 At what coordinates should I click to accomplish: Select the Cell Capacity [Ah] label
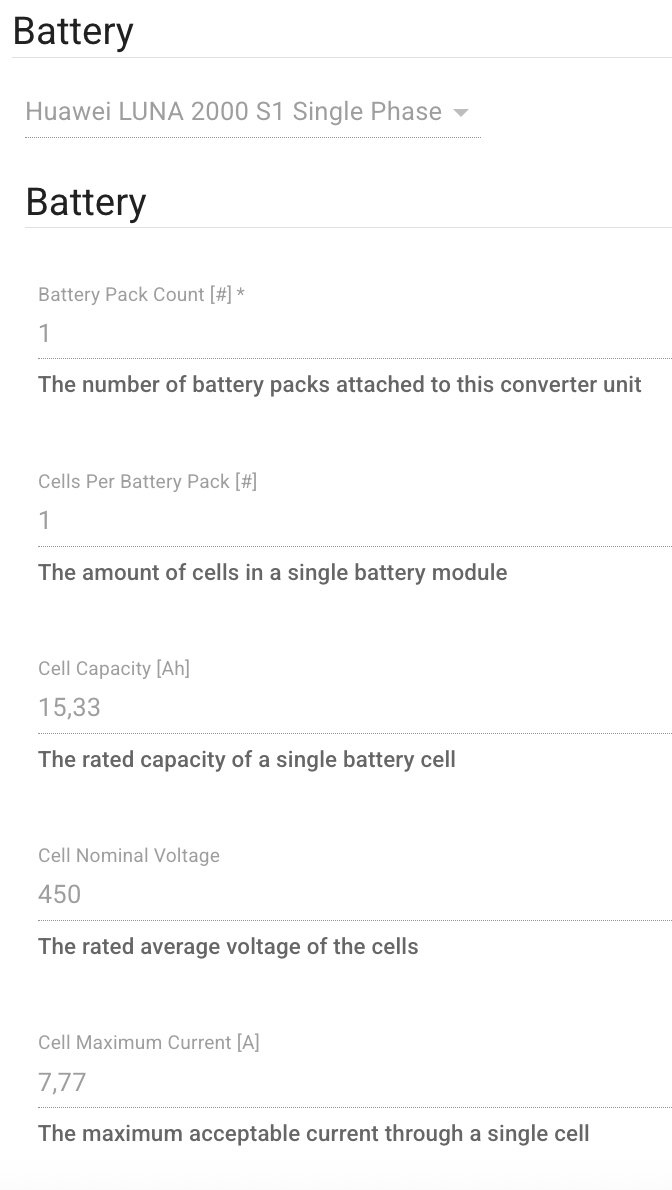[114, 668]
